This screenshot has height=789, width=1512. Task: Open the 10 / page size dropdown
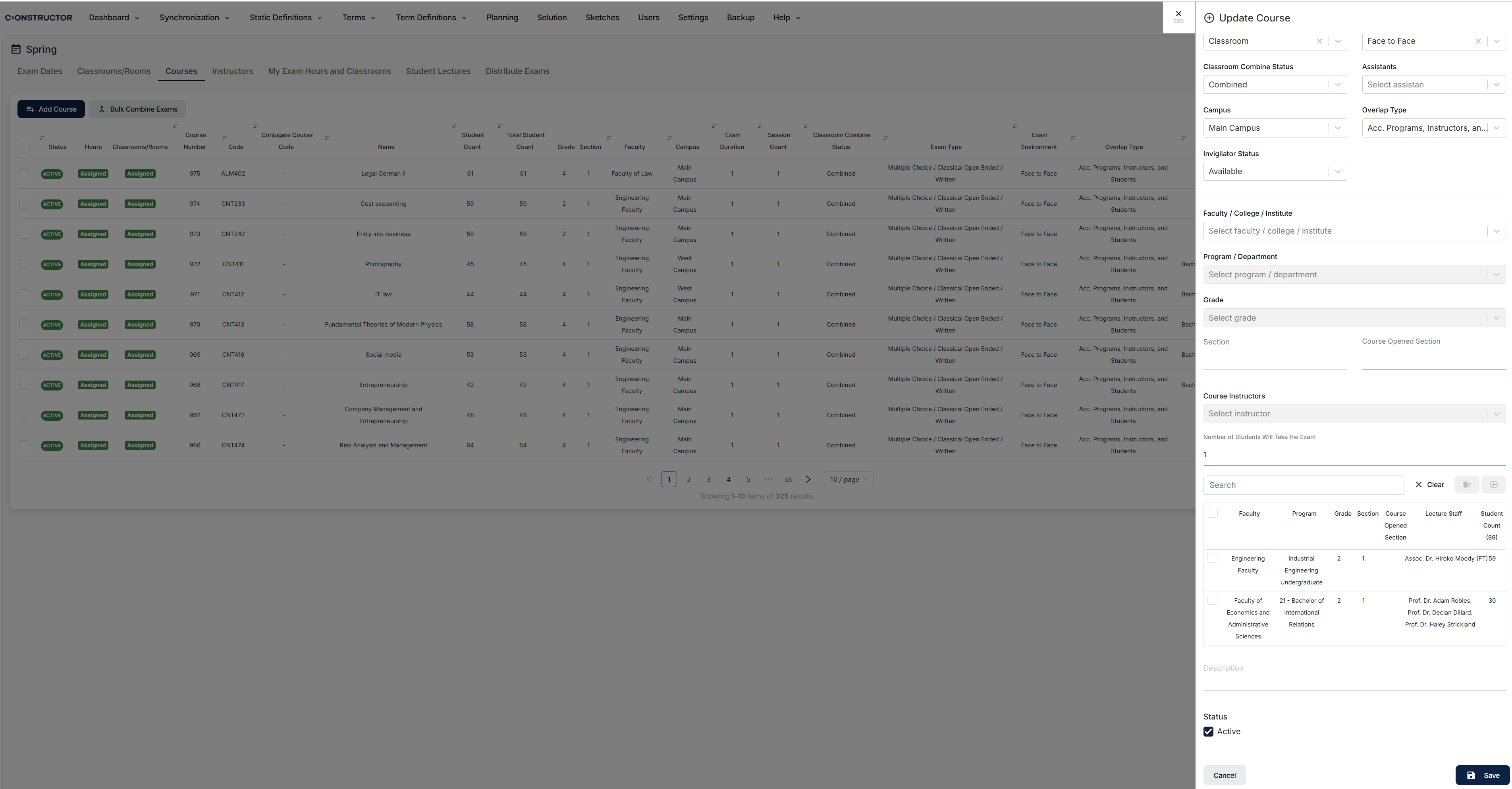[x=848, y=480]
